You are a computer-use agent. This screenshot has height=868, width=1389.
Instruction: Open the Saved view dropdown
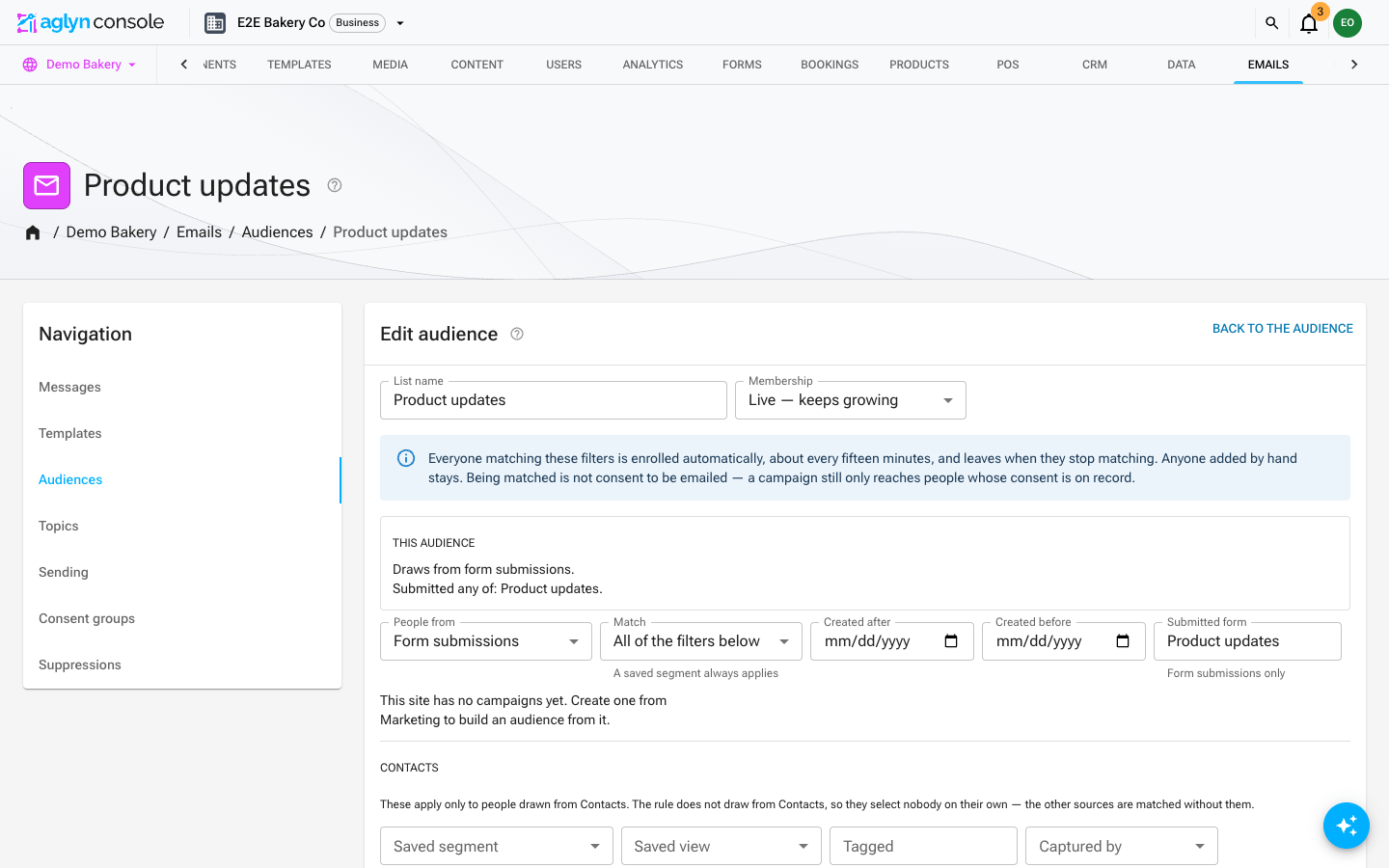[722, 846]
